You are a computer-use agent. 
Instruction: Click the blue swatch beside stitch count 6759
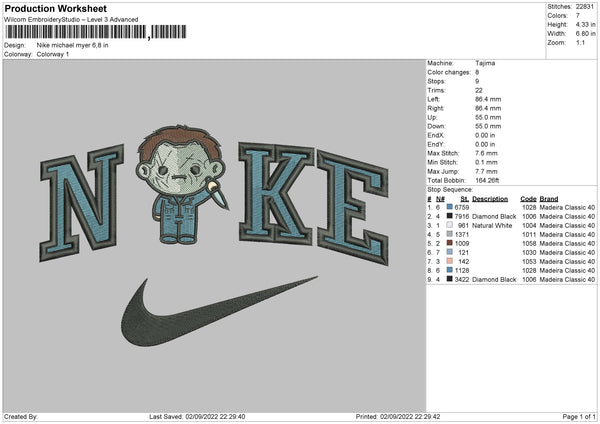[450, 207]
